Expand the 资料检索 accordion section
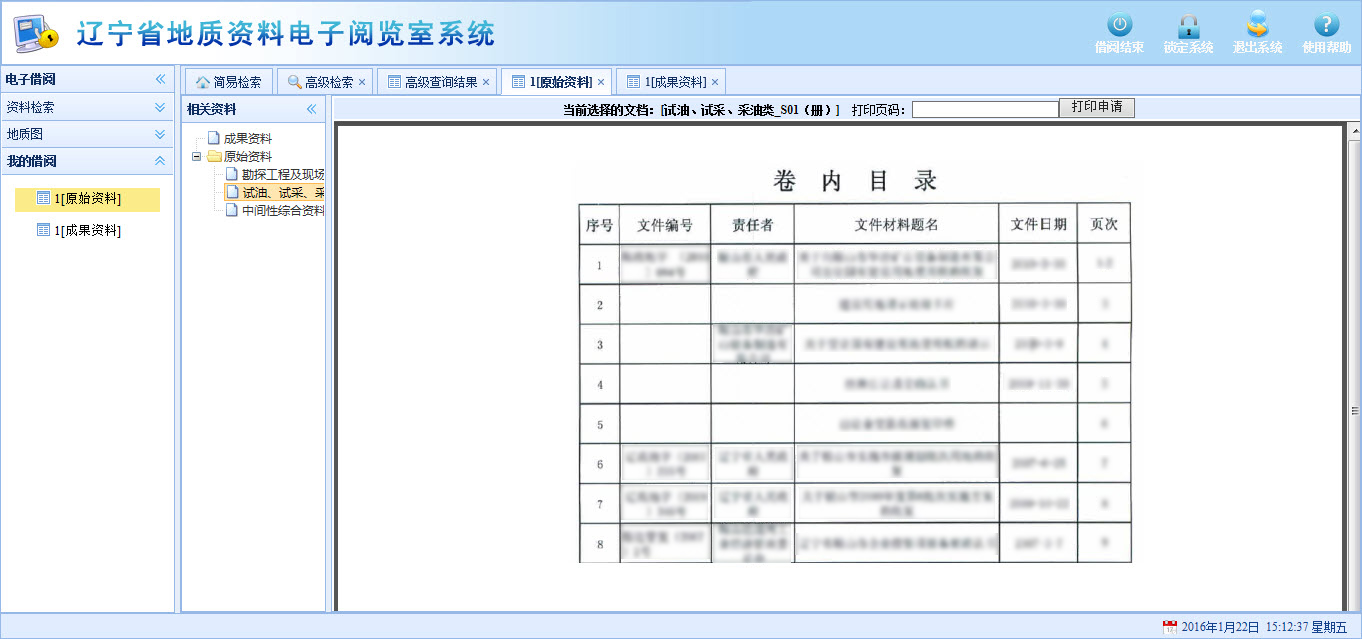Screen dimensions: 1362x639 (x=160, y=107)
